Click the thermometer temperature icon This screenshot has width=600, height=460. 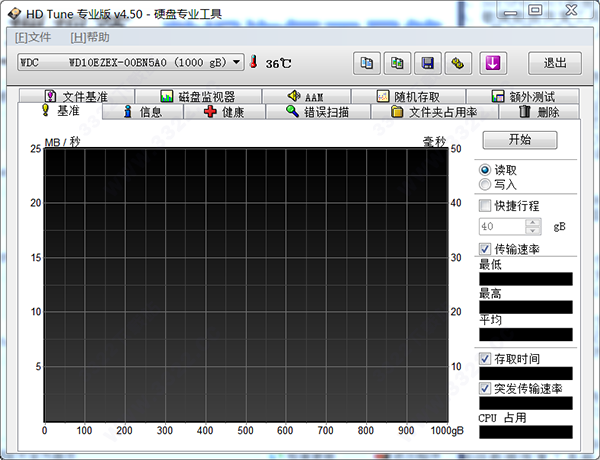(254, 63)
